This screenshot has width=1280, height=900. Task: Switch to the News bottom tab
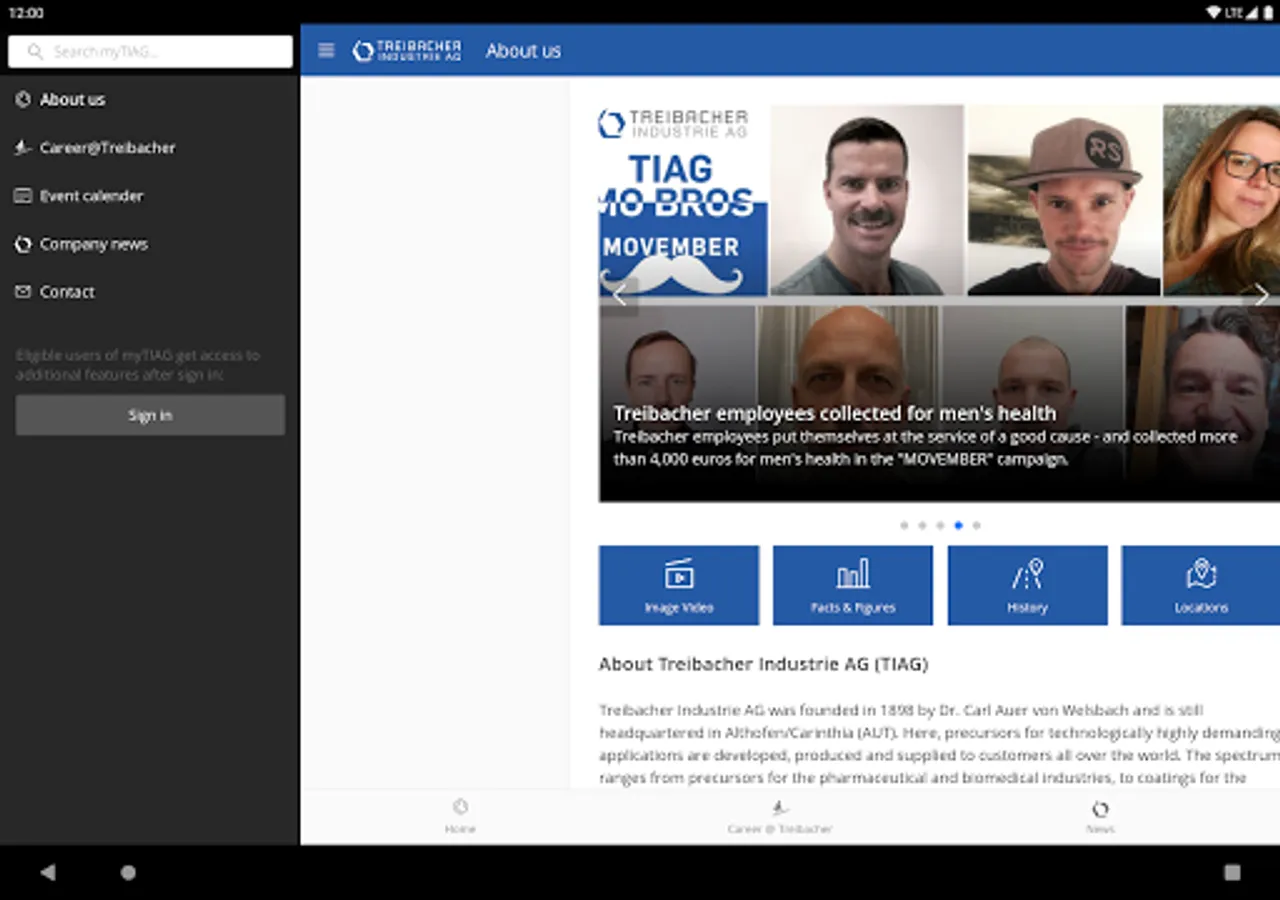point(1100,816)
